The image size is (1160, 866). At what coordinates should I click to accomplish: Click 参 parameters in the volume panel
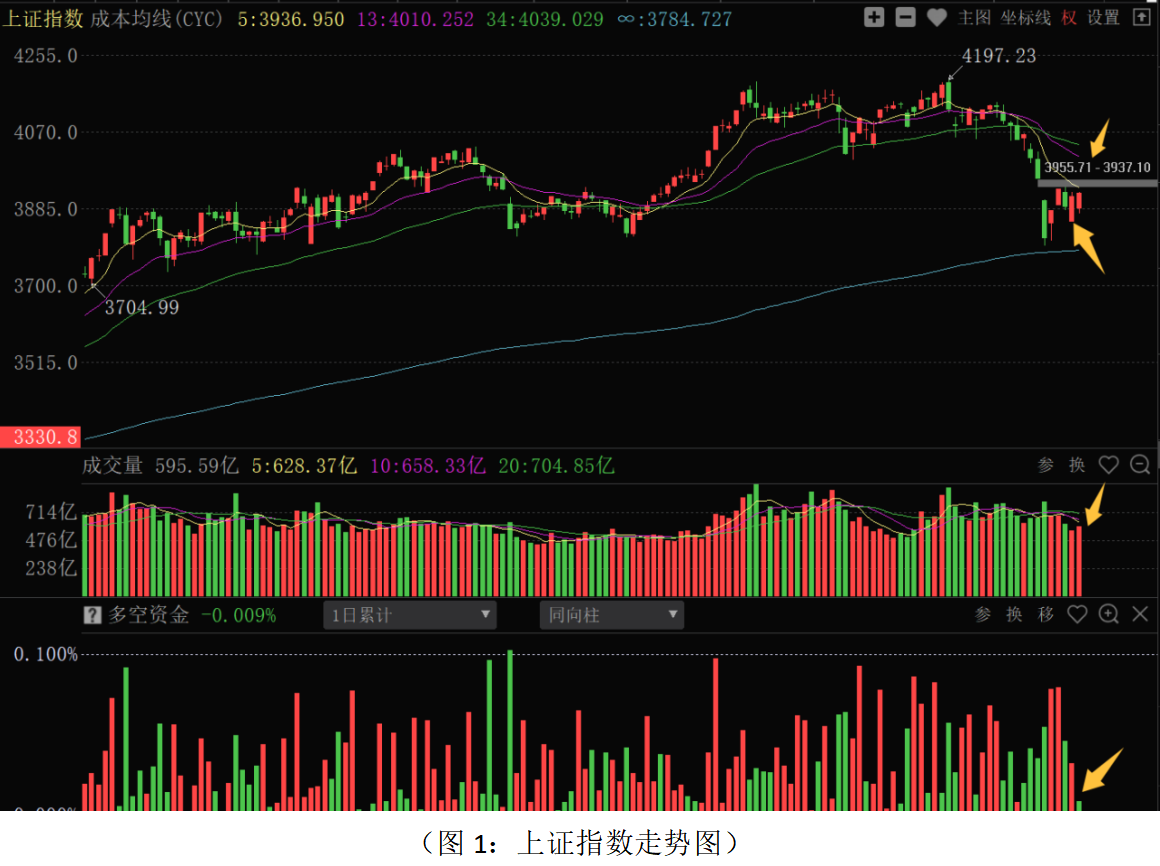(x=1046, y=464)
